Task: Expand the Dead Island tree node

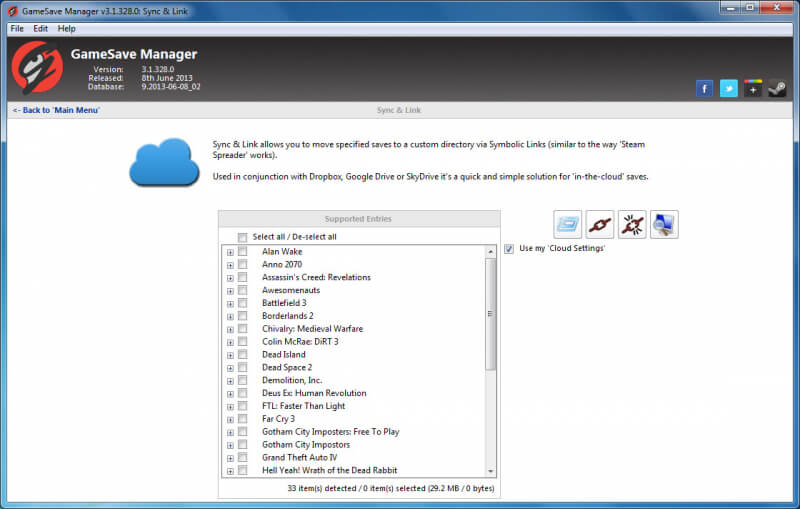Action: [230, 355]
